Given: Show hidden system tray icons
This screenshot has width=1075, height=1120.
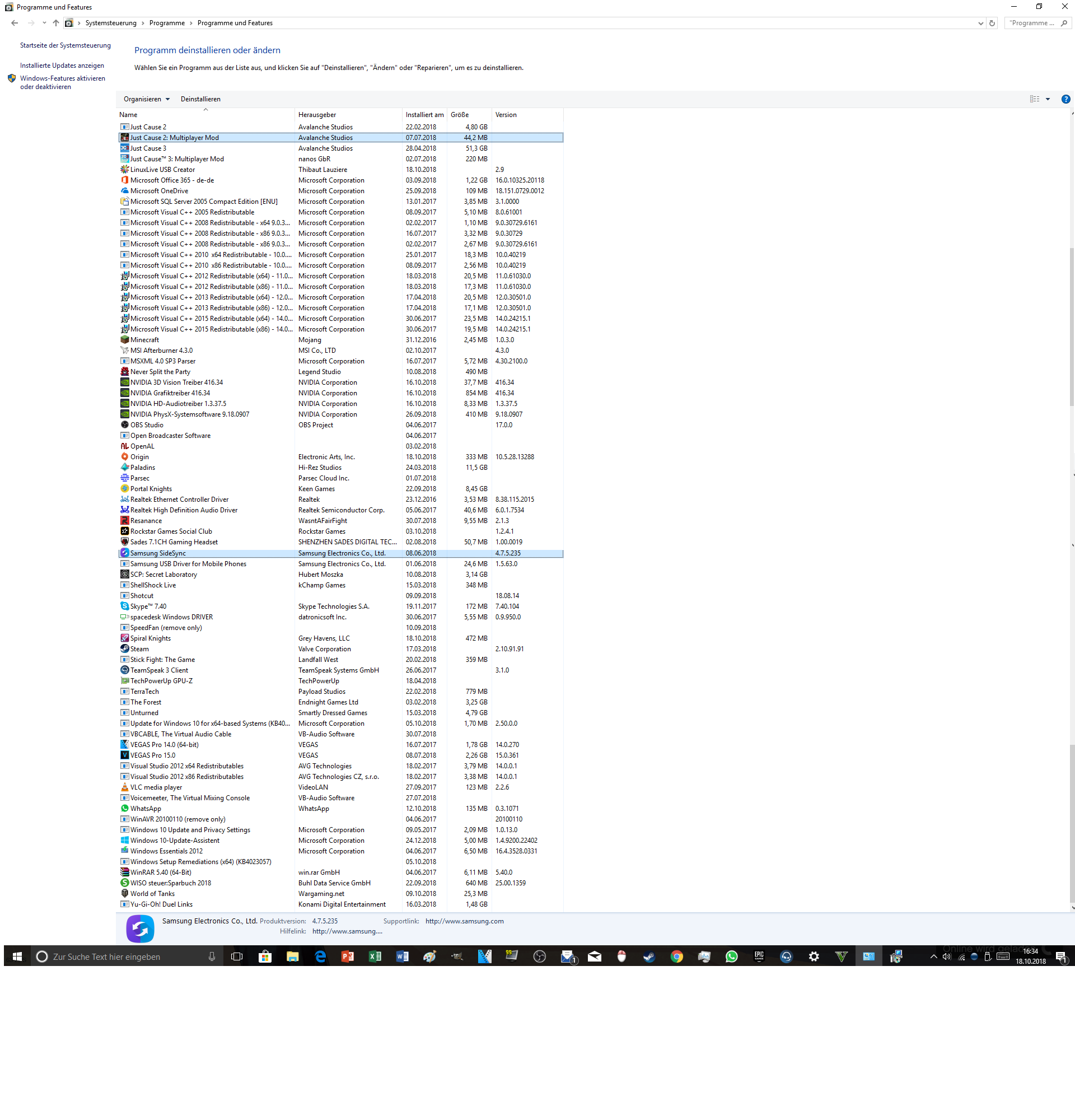Looking at the screenshot, I should [x=933, y=956].
